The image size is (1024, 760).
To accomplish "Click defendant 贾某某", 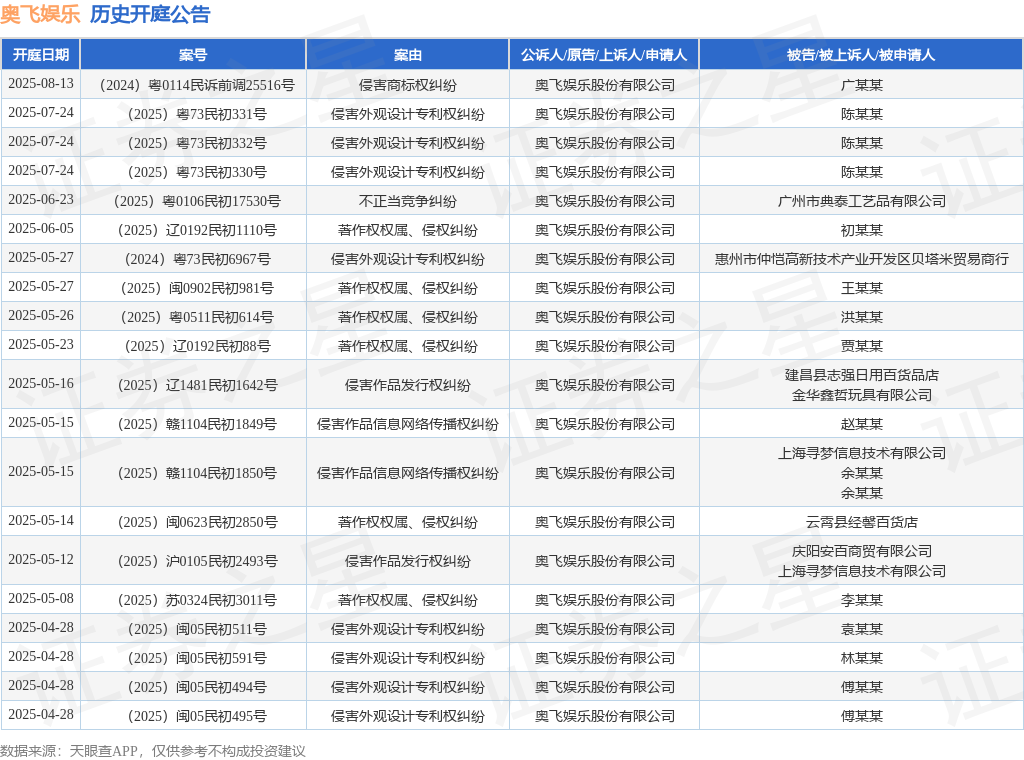I will pyautogui.click(x=861, y=346).
